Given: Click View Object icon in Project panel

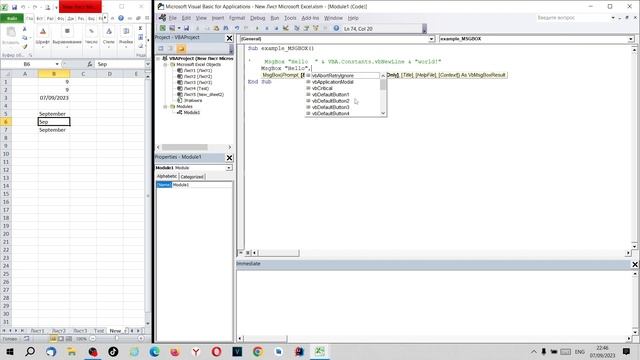Looking at the screenshot, I should [x=171, y=49].
